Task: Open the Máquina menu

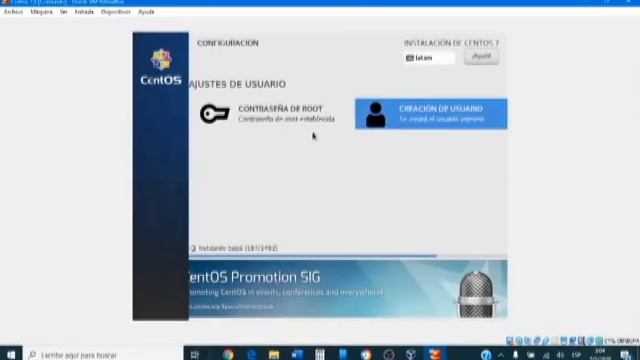Action: (x=41, y=12)
